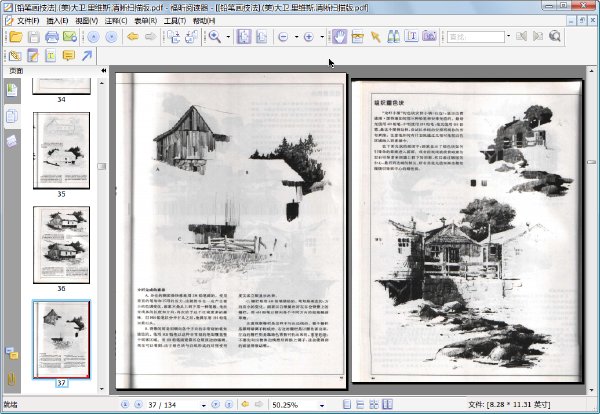
Task: Select the blue arrow drawing tool
Action: pos(87,56)
